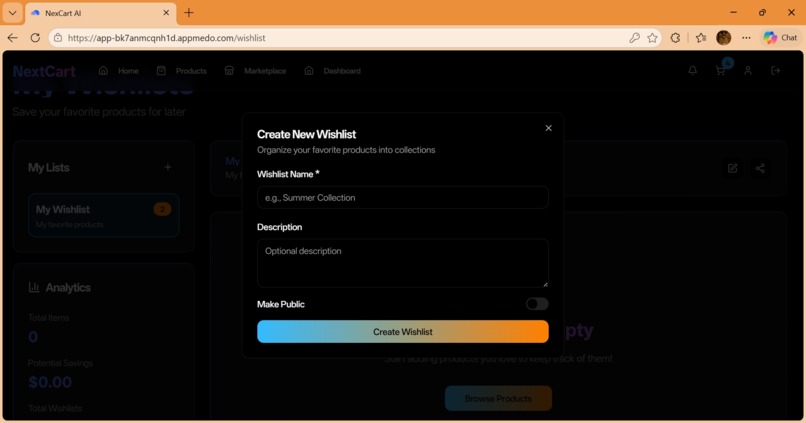Open the Copilot Chat button

pyautogui.click(x=780, y=38)
